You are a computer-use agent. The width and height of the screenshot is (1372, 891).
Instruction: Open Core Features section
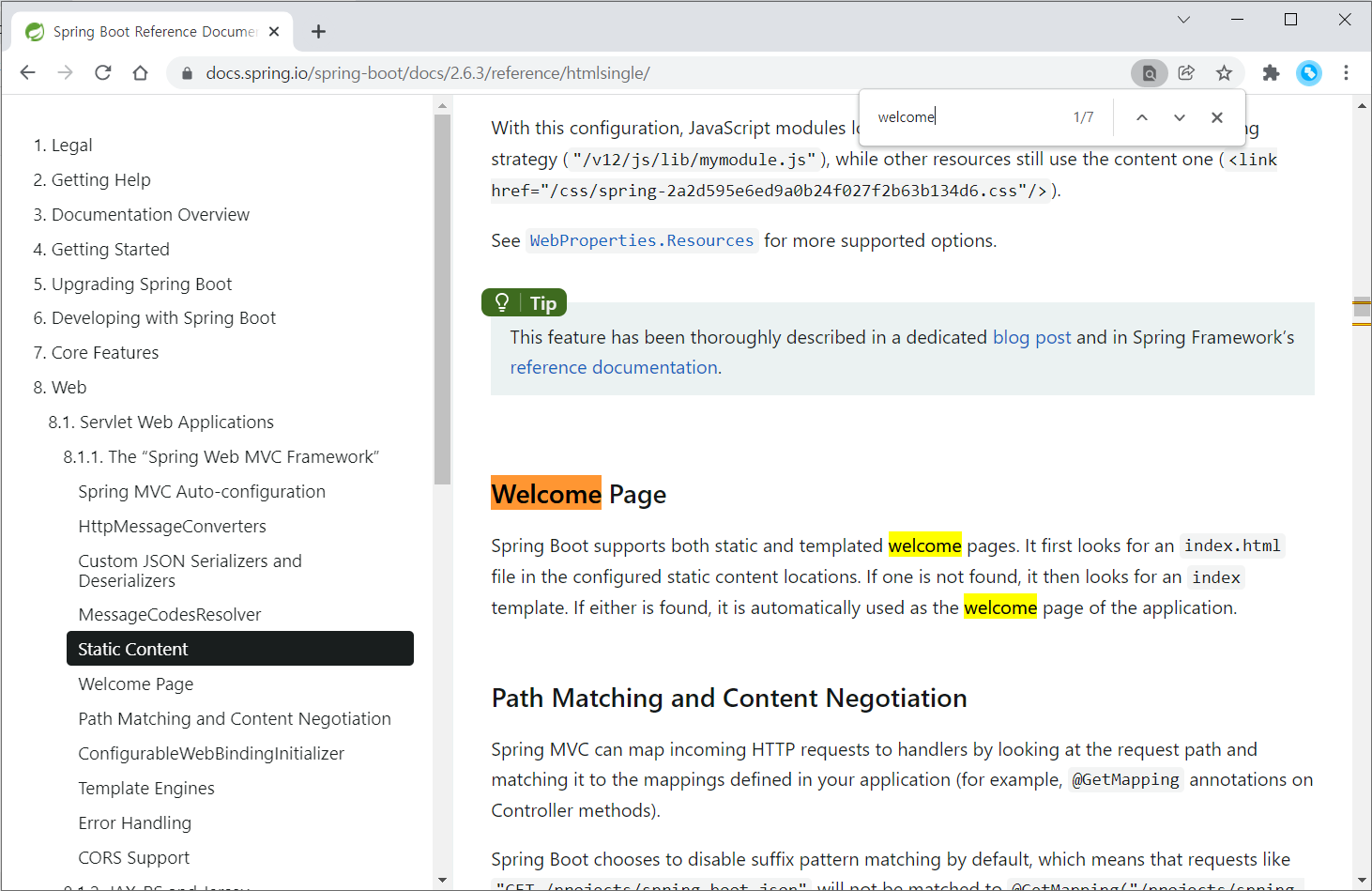click(96, 353)
